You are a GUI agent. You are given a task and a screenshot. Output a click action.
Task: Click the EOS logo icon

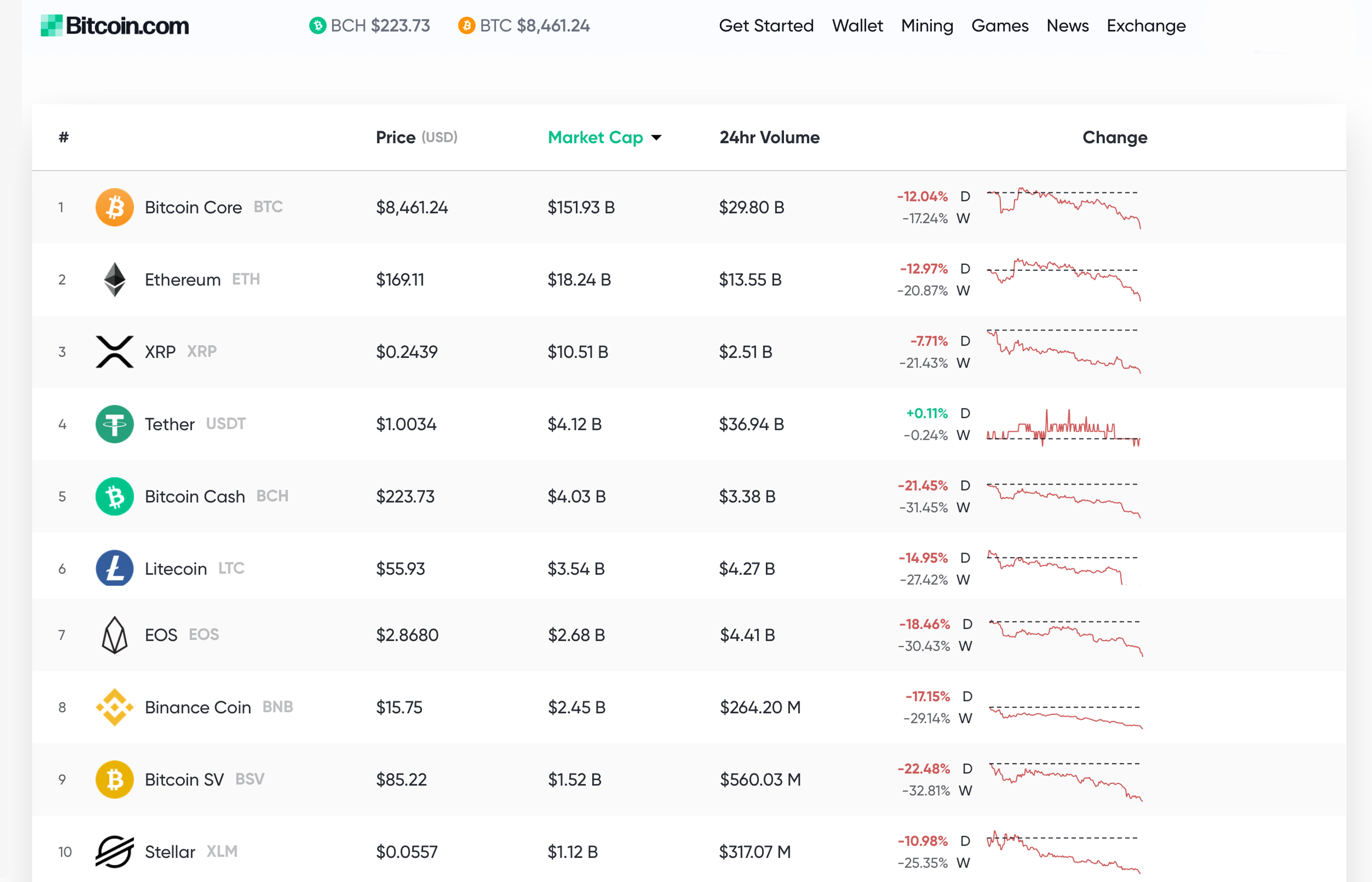[115, 635]
